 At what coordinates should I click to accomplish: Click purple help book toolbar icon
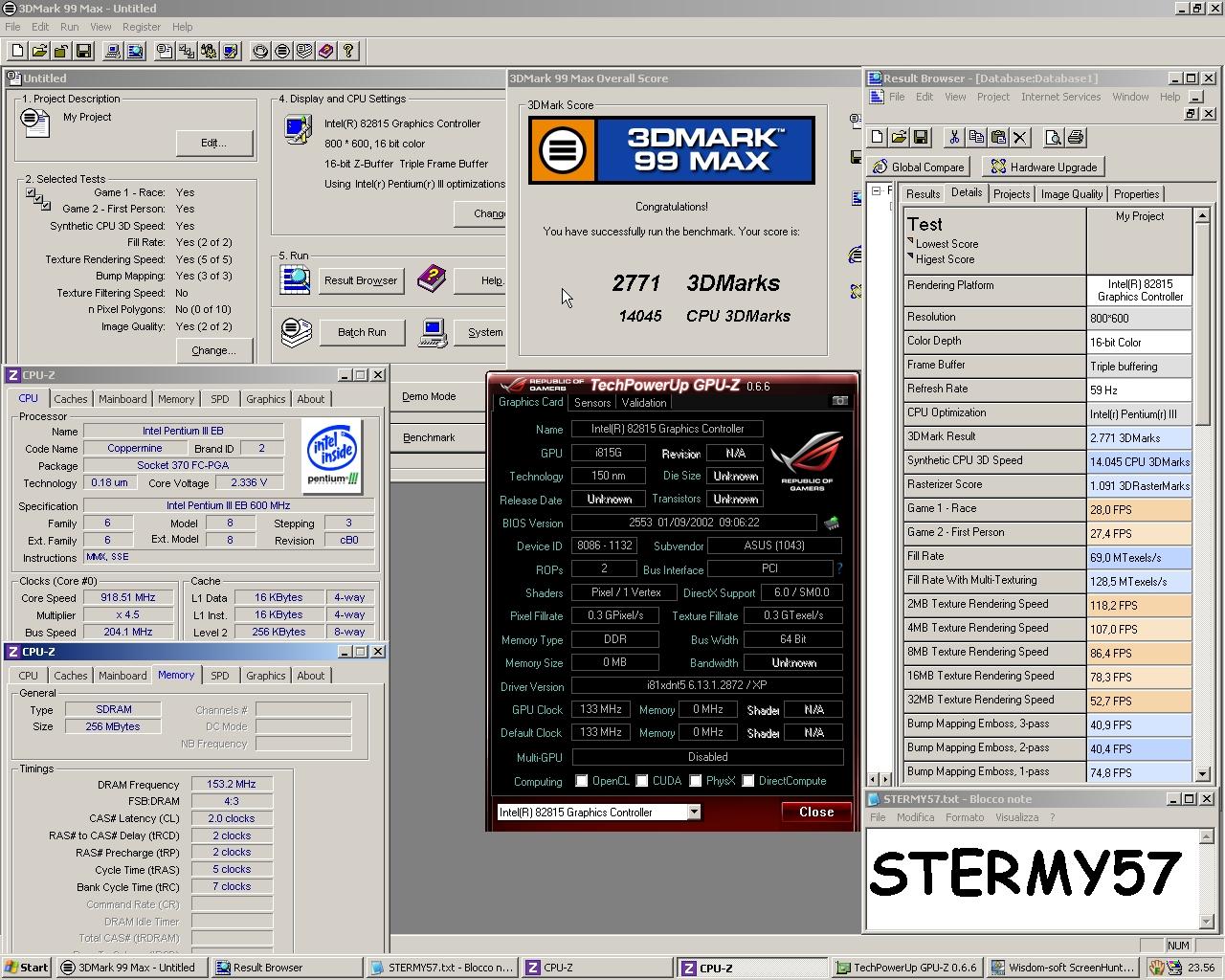click(x=325, y=51)
